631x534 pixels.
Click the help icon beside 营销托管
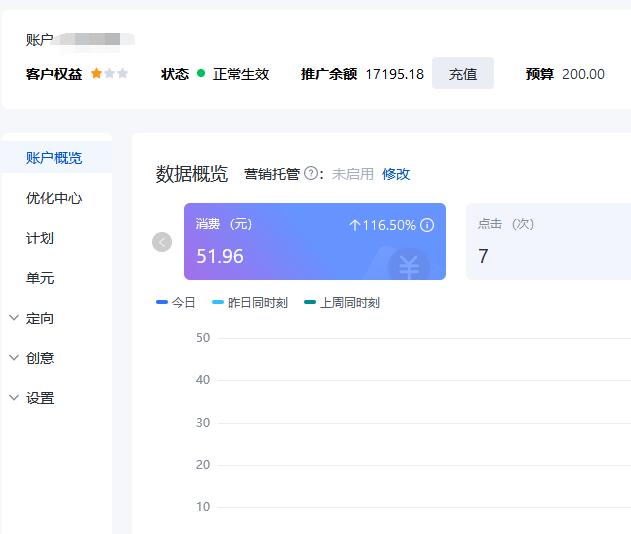point(312,174)
